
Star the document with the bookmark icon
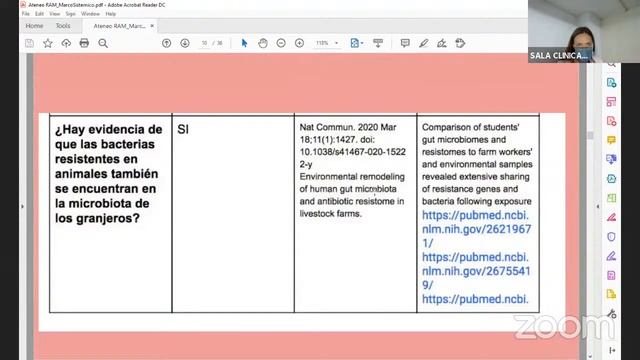[48, 43]
